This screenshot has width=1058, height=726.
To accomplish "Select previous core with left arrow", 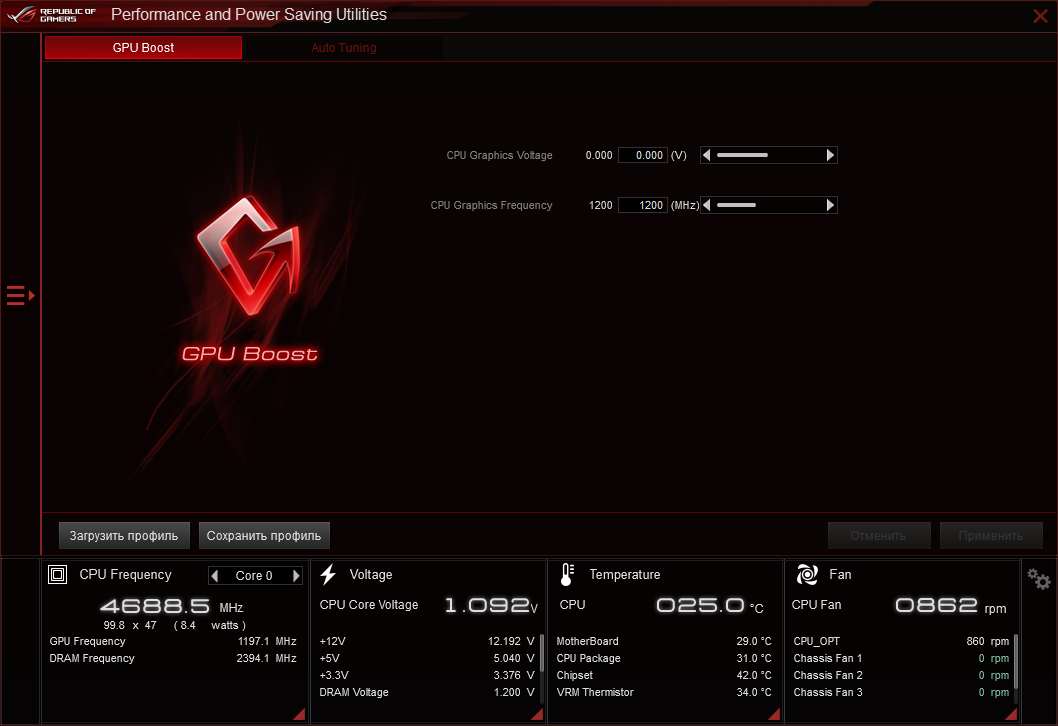I will click(215, 576).
